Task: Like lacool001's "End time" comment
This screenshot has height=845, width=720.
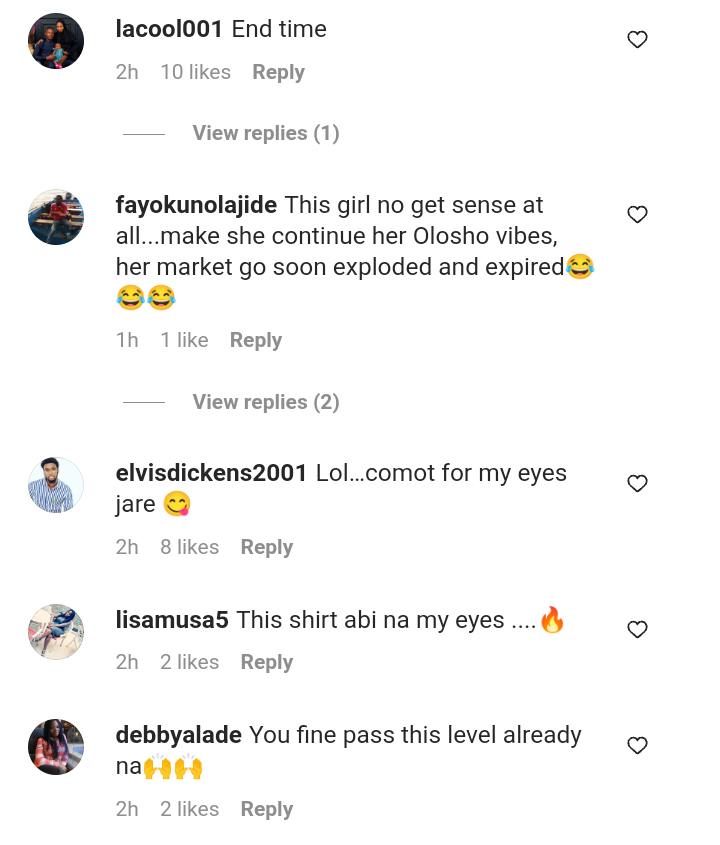Action: point(637,40)
